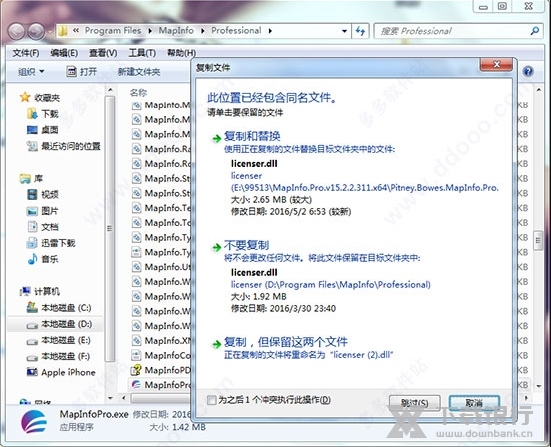
Task: Click the navigation pane scroll up arrow
Action: [x=110, y=90]
